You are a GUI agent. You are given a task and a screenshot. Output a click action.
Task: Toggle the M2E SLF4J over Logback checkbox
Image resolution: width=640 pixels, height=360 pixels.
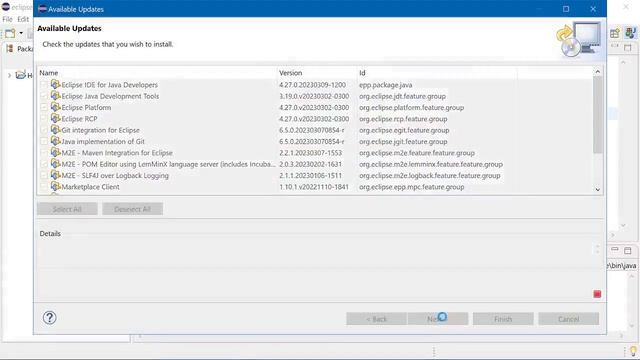click(x=44, y=176)
